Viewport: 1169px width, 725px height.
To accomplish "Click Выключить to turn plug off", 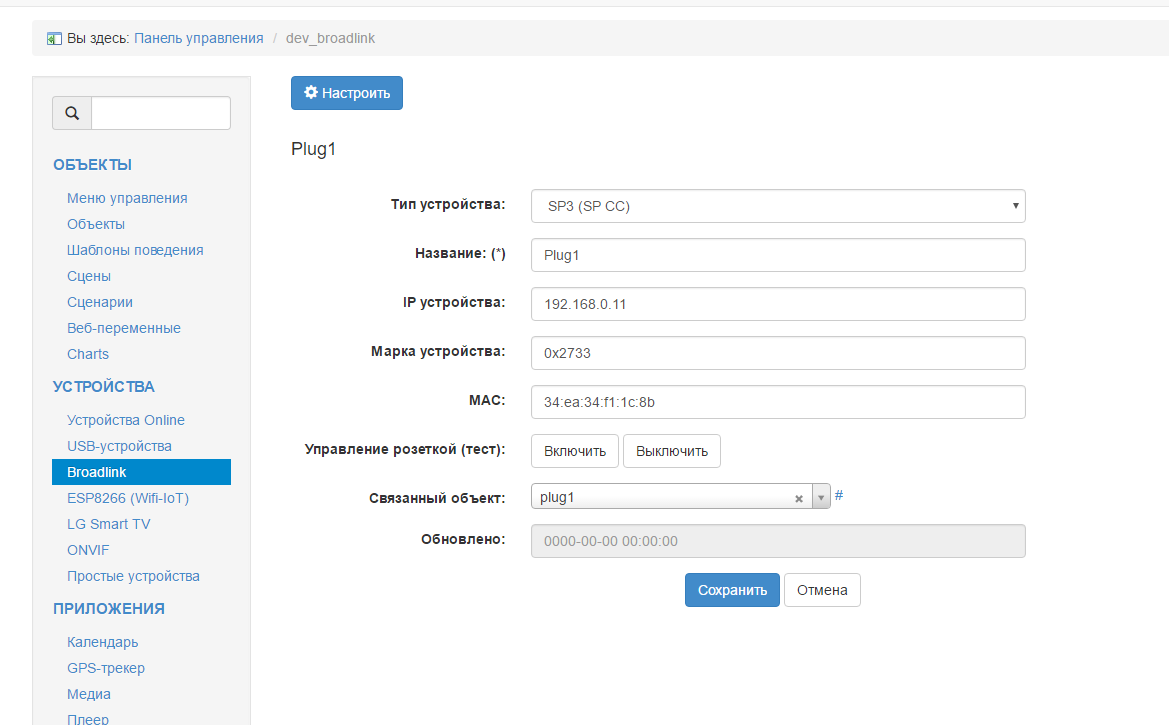I will click(x=672, y=451).
